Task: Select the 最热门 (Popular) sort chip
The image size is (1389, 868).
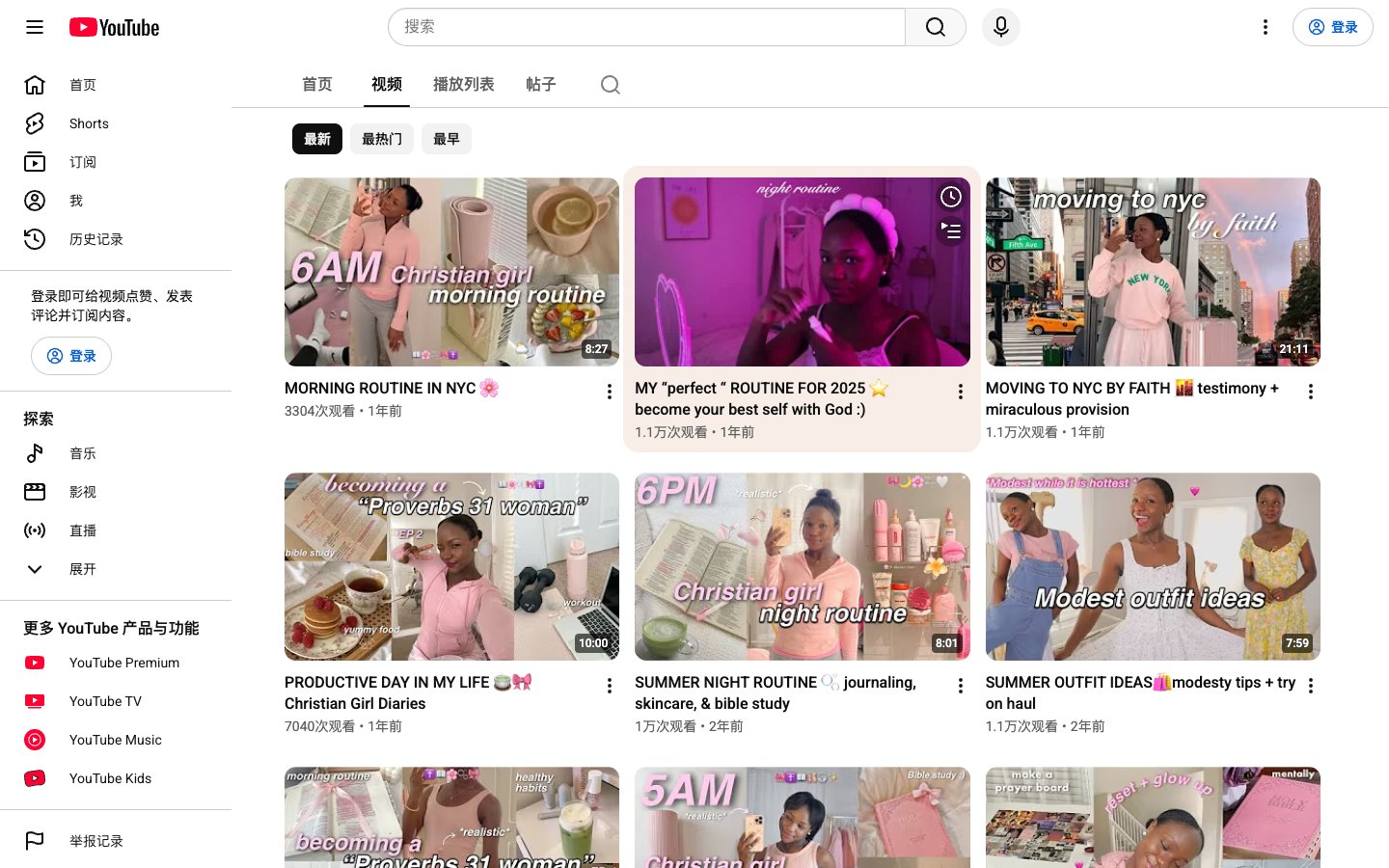Action: (382, 139)
